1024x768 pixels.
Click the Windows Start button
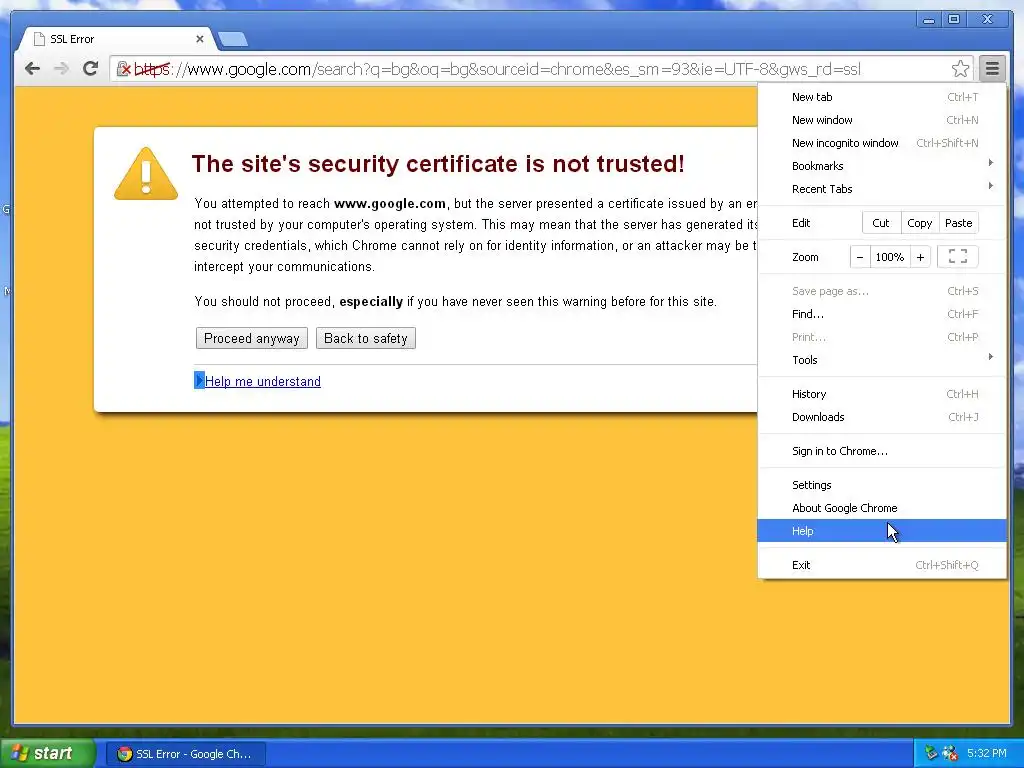[x=48, y=753]
